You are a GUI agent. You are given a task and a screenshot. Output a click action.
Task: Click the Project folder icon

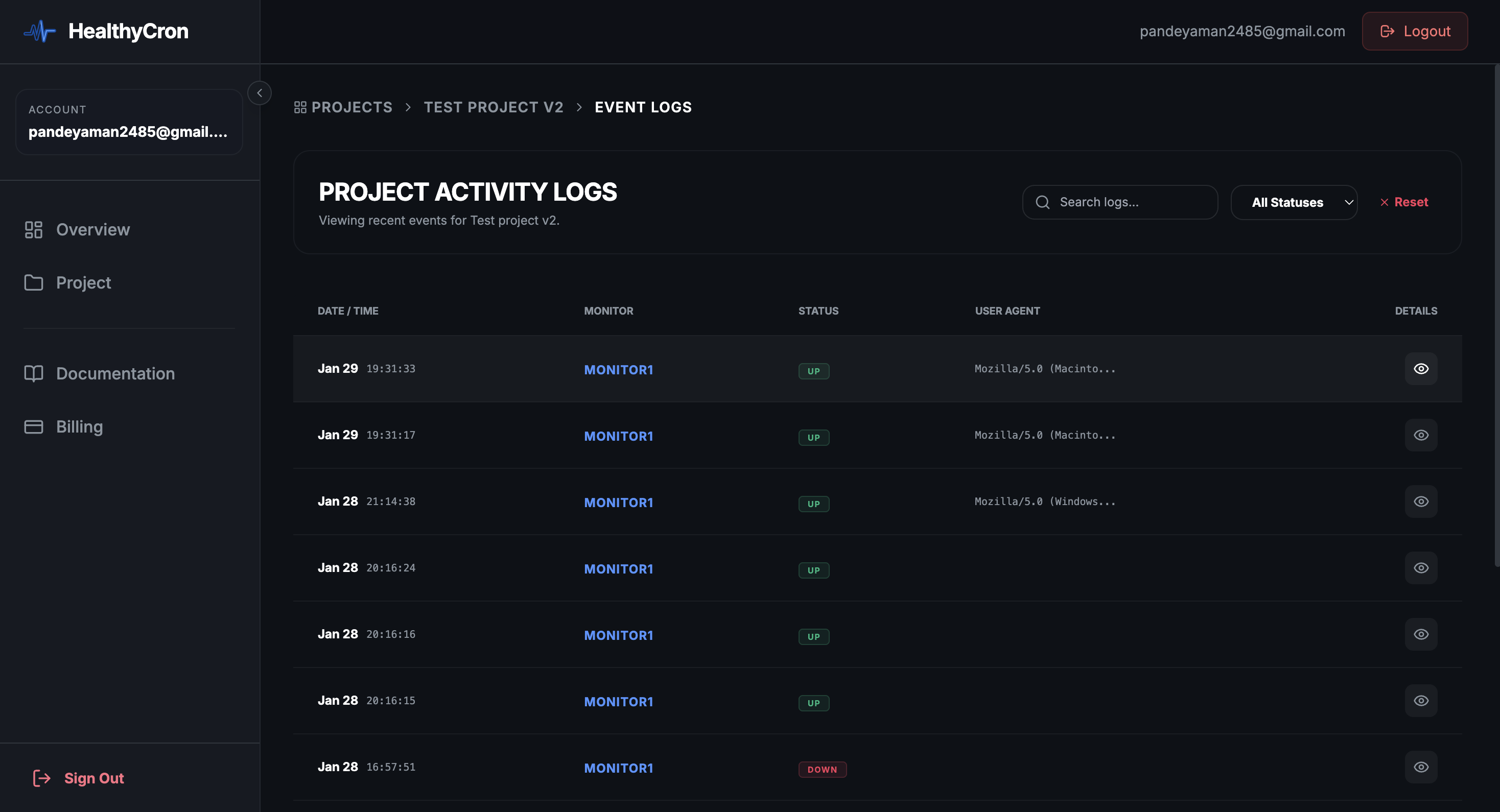pyautogui.click(x=34, y=282)
